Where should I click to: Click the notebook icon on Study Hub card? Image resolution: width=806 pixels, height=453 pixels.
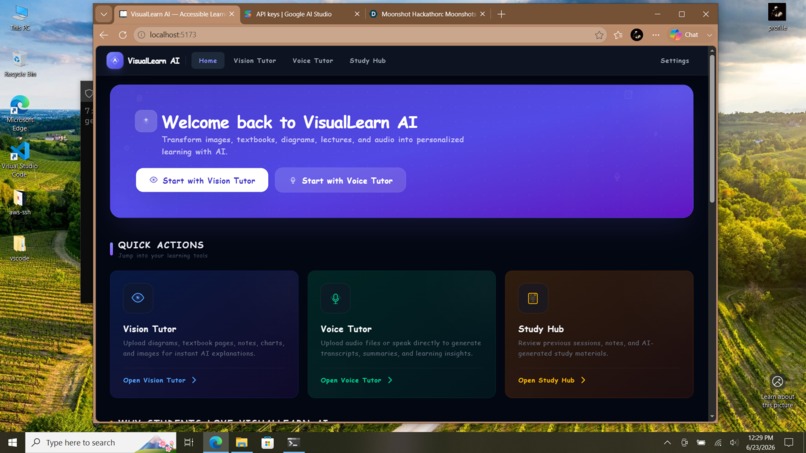click(533, 298)
